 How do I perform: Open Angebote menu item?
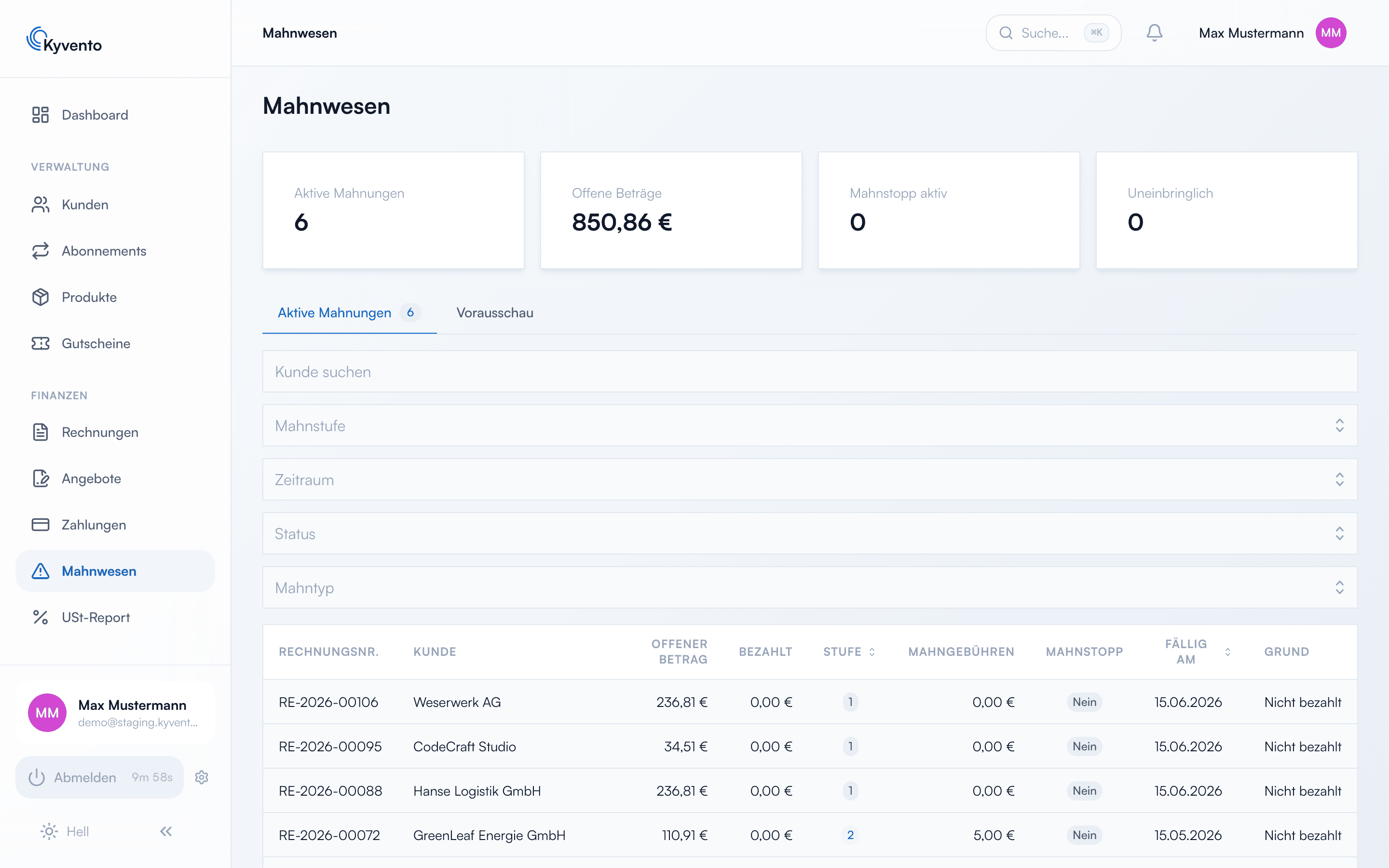click(115, 478)
